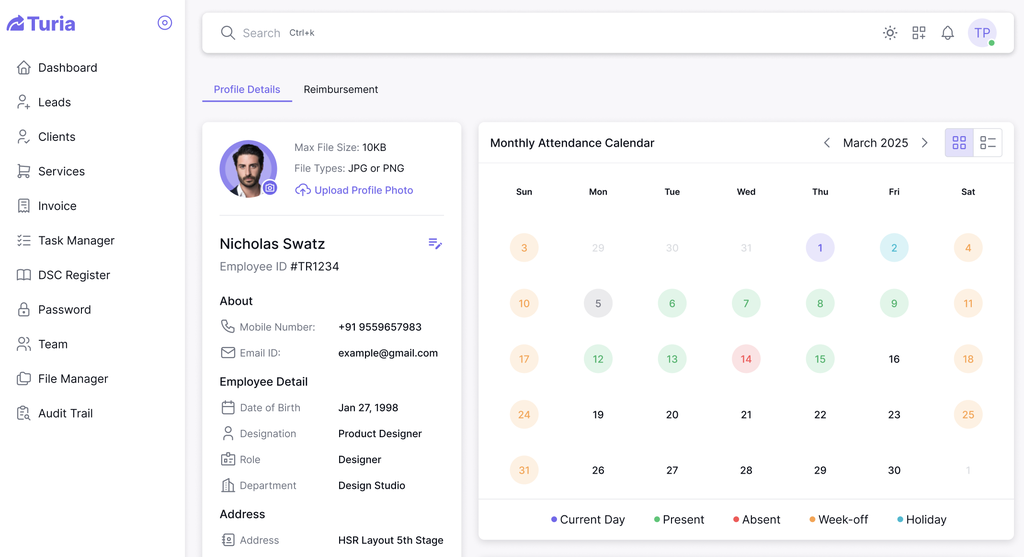Open the TP user avatar menu
This screenshot has height=557, width=1024.
click(982, 33)
